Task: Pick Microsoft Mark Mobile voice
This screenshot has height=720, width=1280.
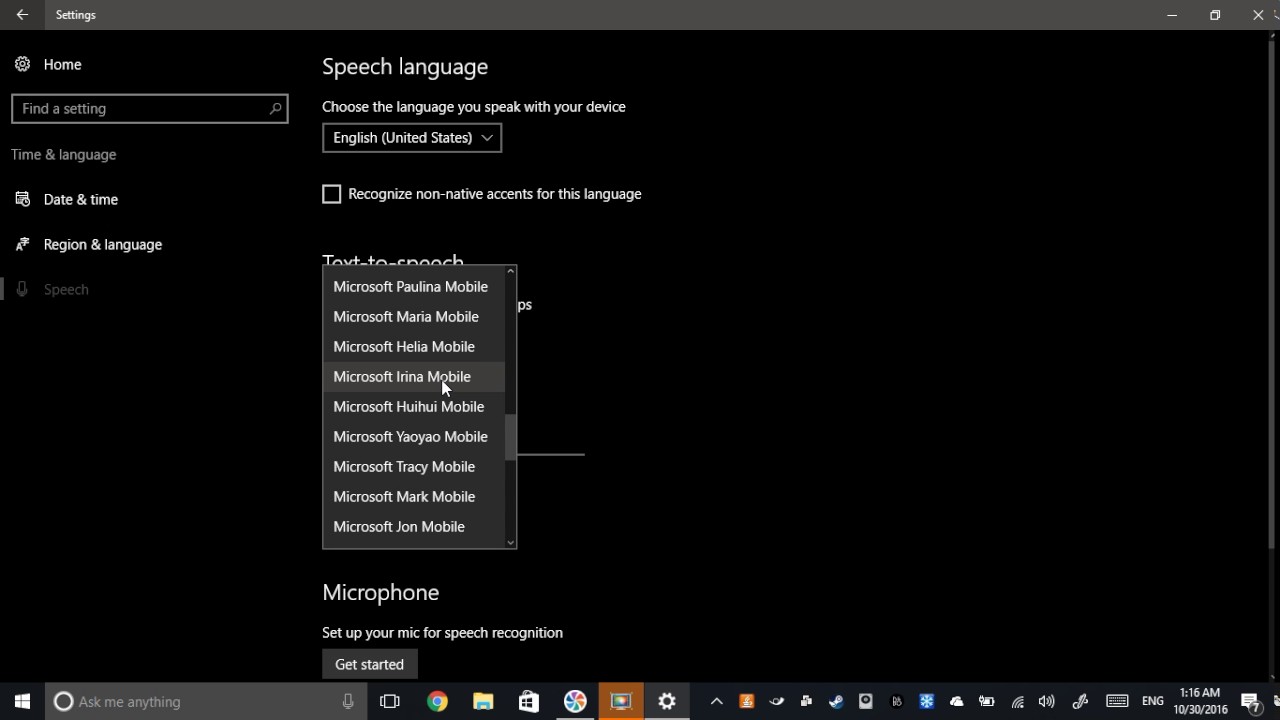Action: coord(414,497)
